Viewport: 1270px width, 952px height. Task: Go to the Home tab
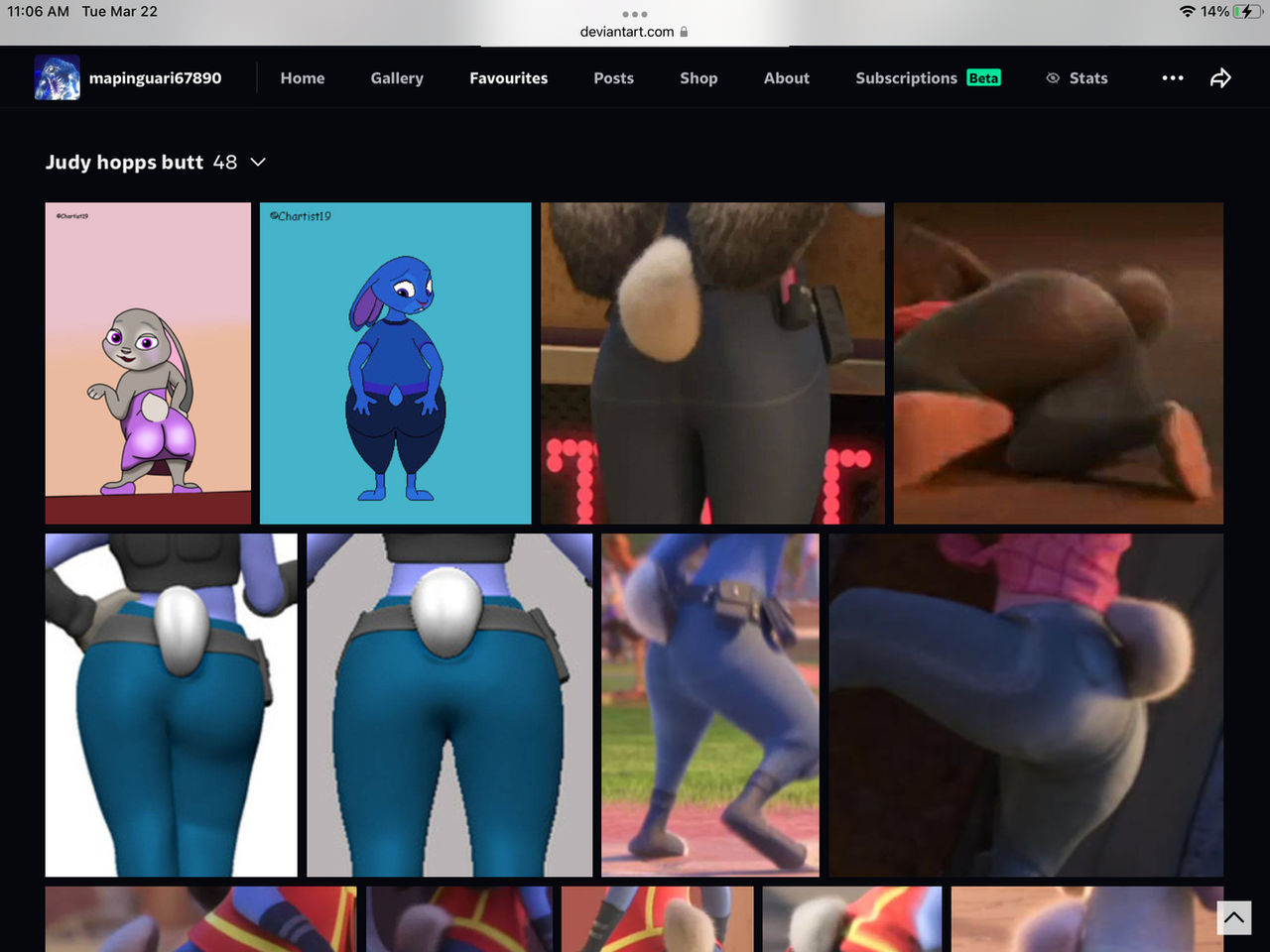303,78
